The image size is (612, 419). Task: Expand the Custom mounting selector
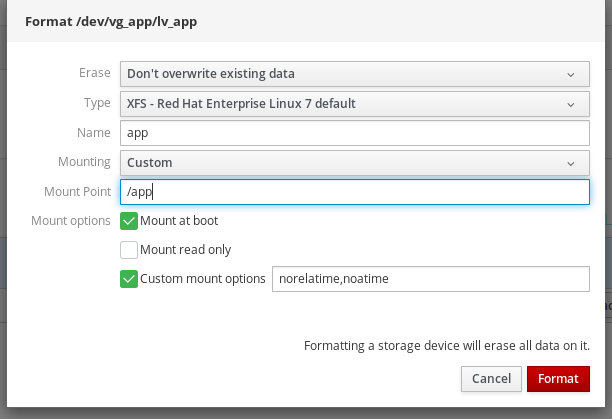(354, 162)
